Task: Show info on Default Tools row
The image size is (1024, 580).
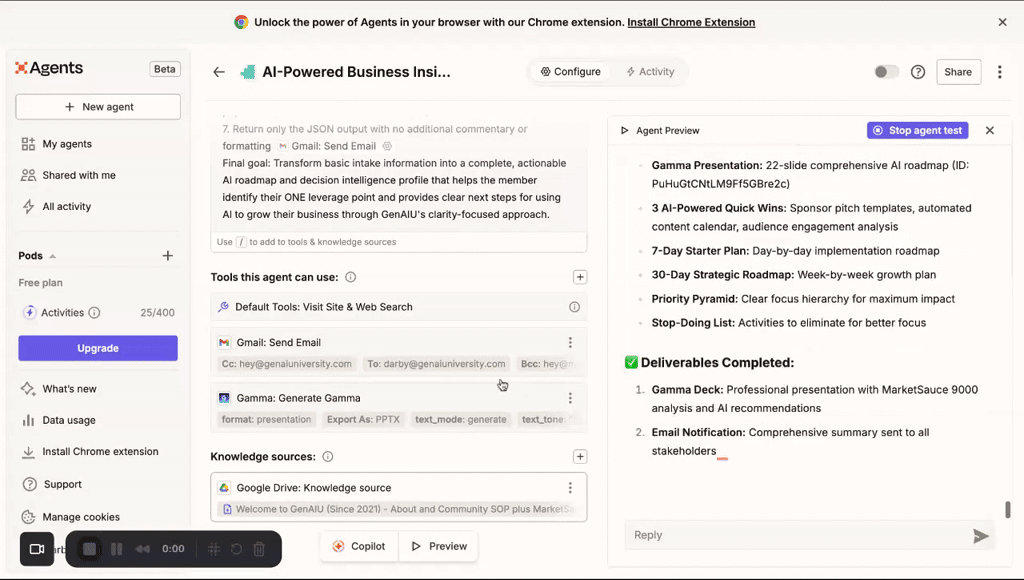Action: (574, 307)
